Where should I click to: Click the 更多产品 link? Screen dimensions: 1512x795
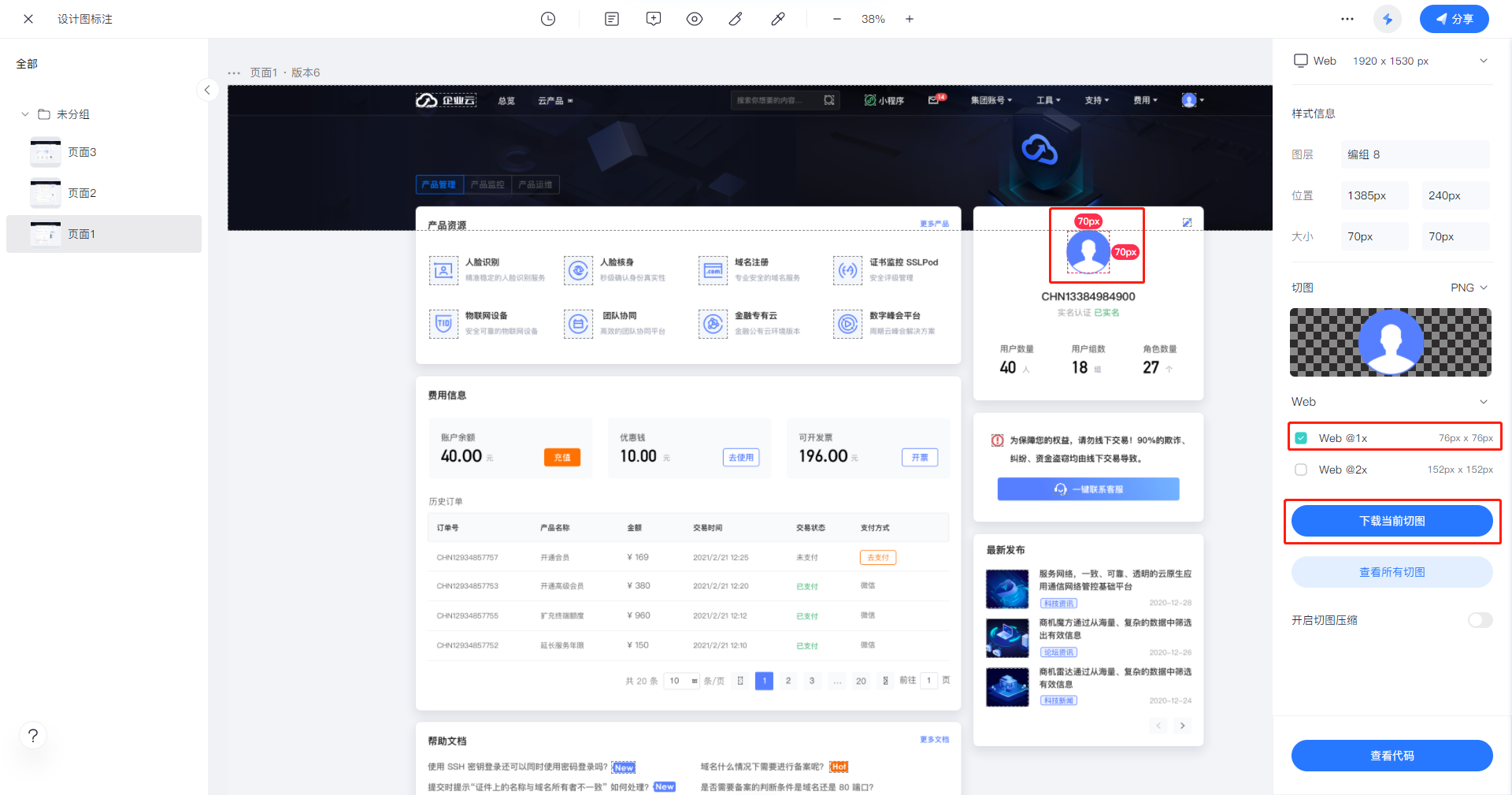[934, 225]
